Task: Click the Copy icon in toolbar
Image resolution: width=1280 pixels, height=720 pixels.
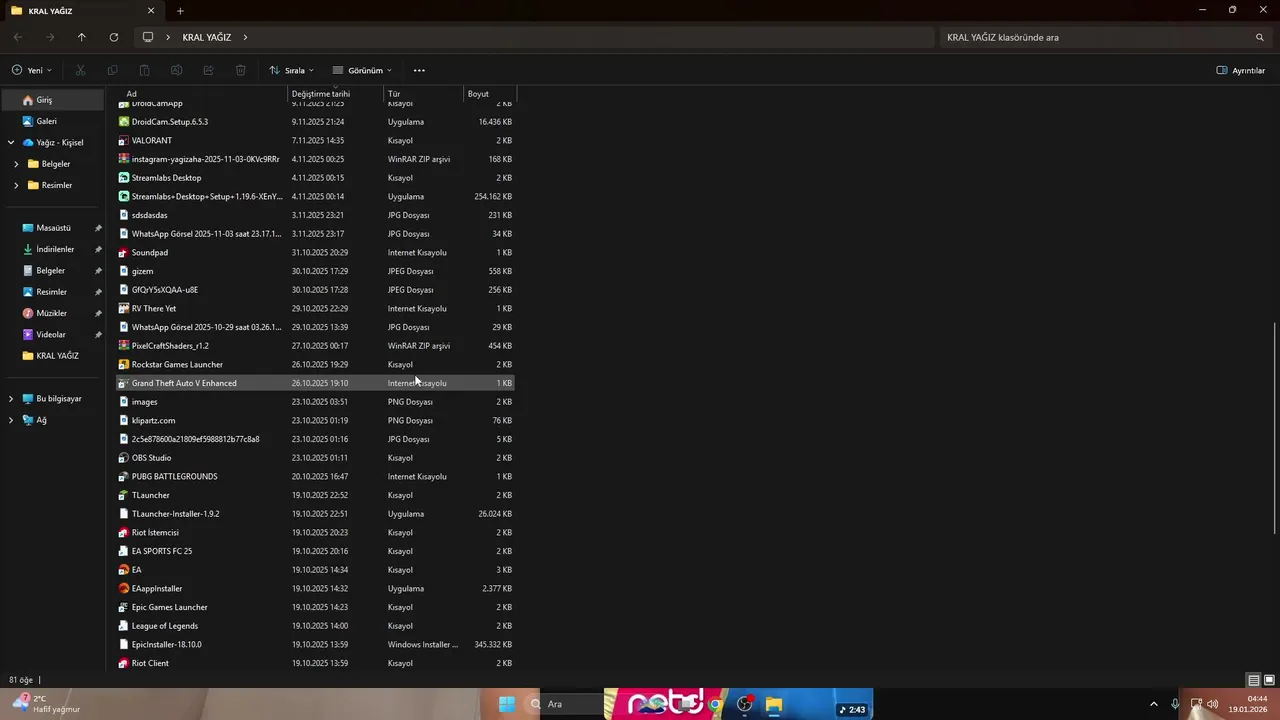Action: pos(112,70)
